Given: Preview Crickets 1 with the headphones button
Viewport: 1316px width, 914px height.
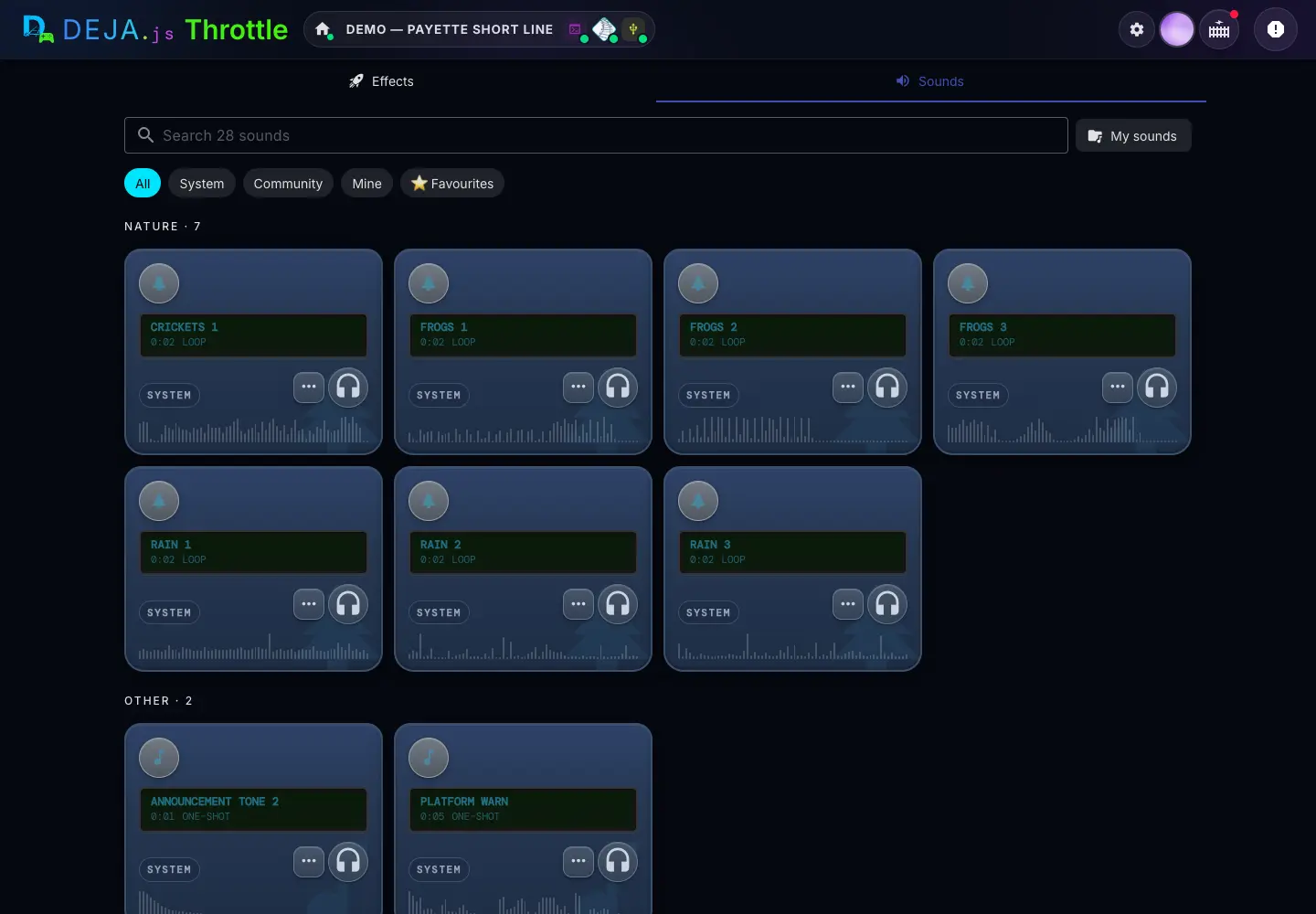Looking at the screenshot, I should click(x=348, y=387).
